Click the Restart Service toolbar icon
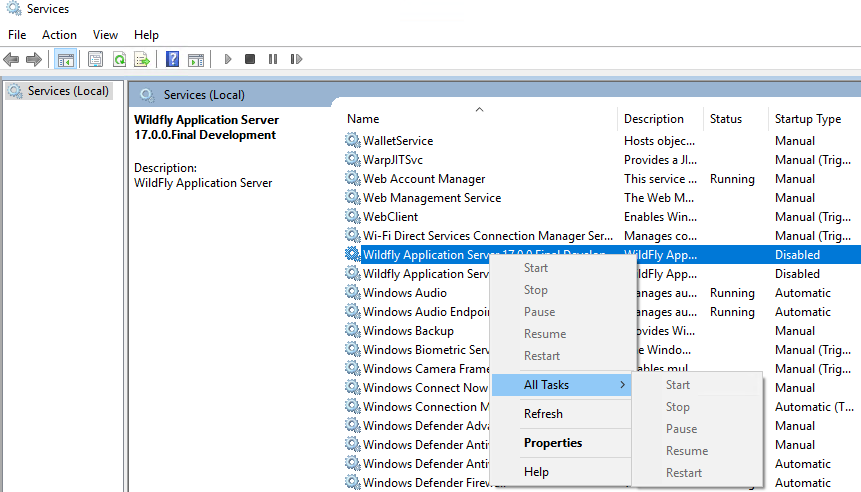Viewport: 861px width, 492px height. 297,59
